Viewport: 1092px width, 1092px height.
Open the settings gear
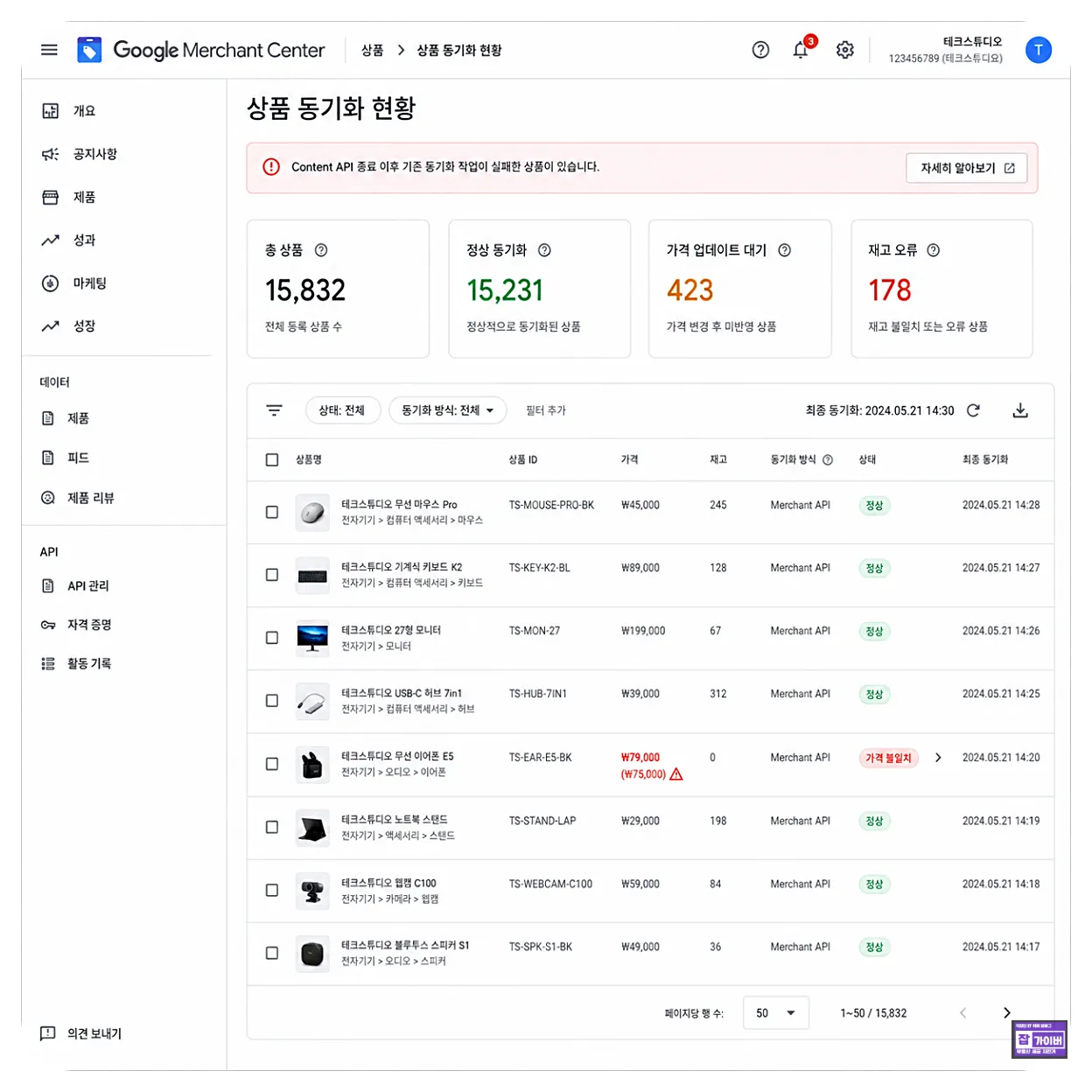844,50
